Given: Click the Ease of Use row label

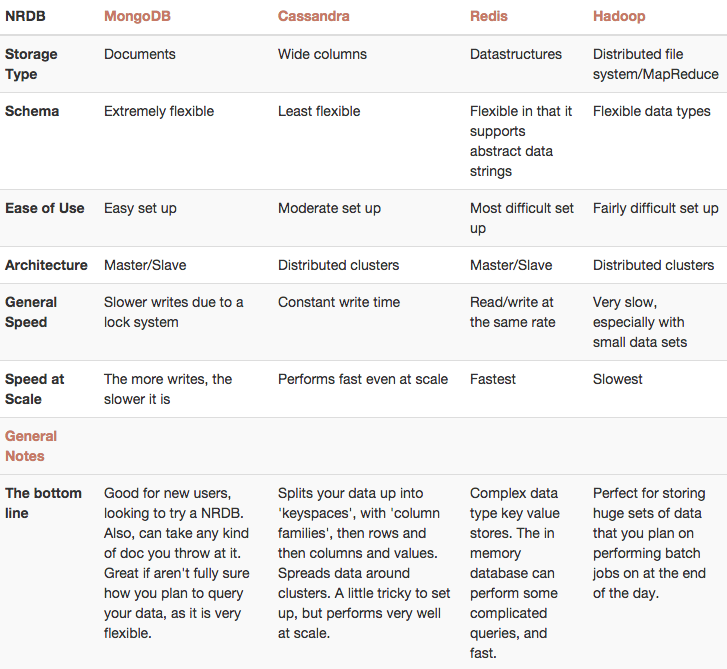Looking at the screenshot, I should [x=45, y=208].
